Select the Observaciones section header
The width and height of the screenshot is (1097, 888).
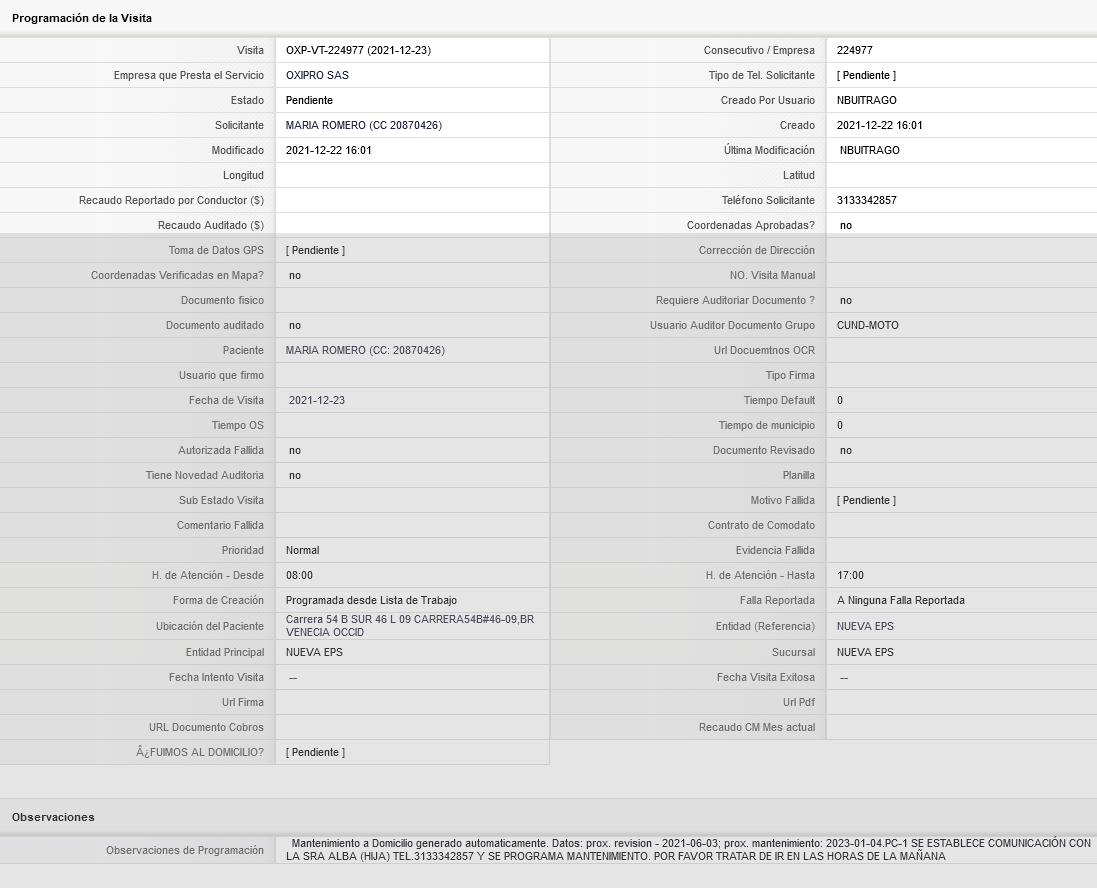coord(53,817)
